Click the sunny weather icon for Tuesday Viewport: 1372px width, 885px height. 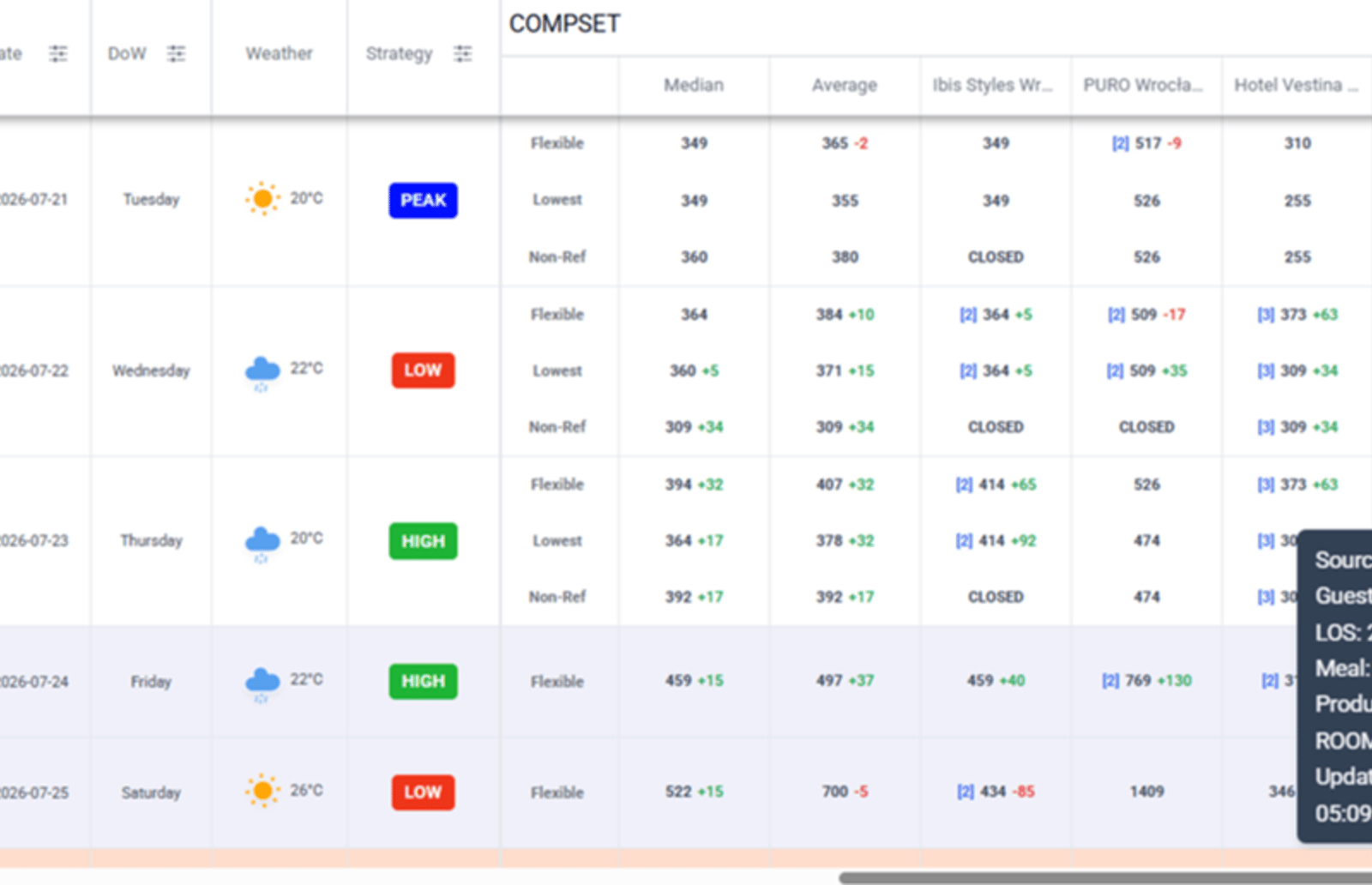pyautogui.click(x=262, y=199)
